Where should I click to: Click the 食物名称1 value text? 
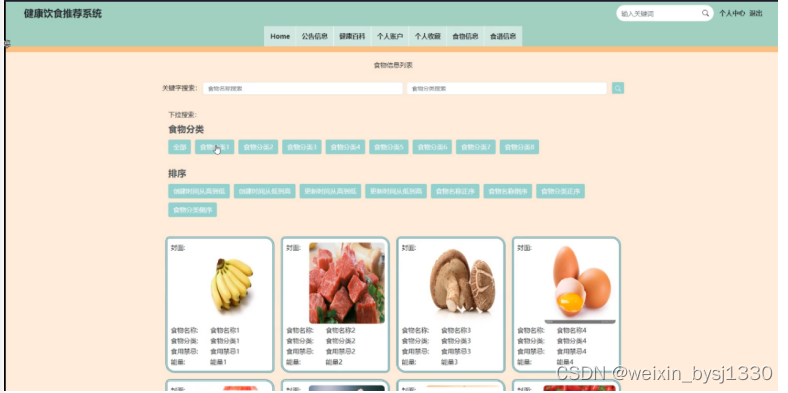[x=225, y=331]
